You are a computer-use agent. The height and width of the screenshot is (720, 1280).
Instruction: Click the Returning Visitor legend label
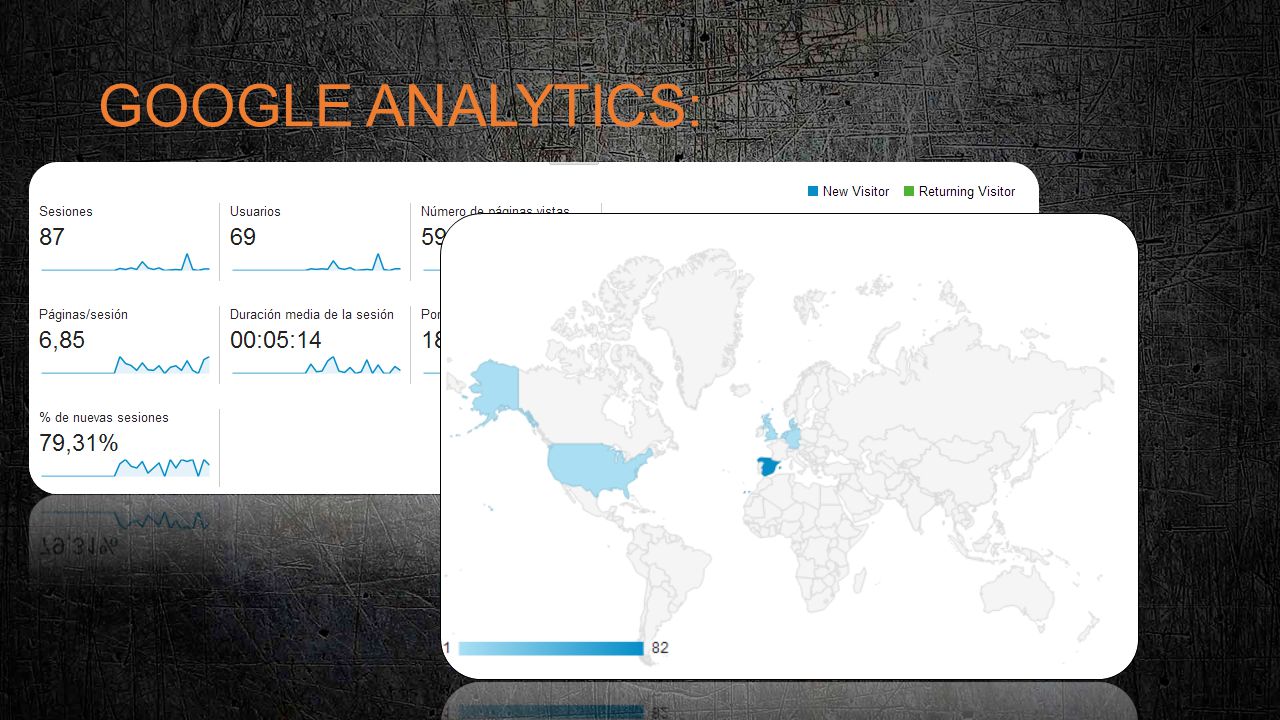pyautogui.click(x=967, y=191)
